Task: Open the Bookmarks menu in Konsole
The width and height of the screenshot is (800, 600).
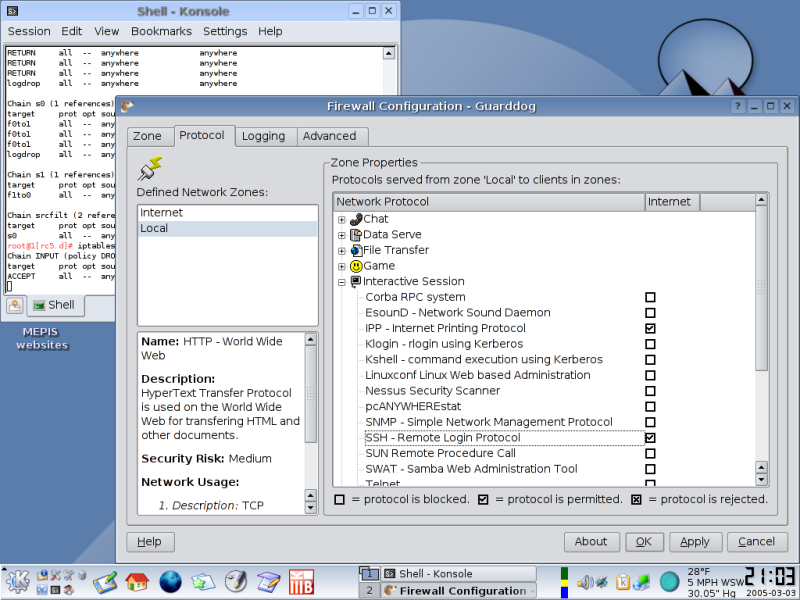Action: (161, 31)
